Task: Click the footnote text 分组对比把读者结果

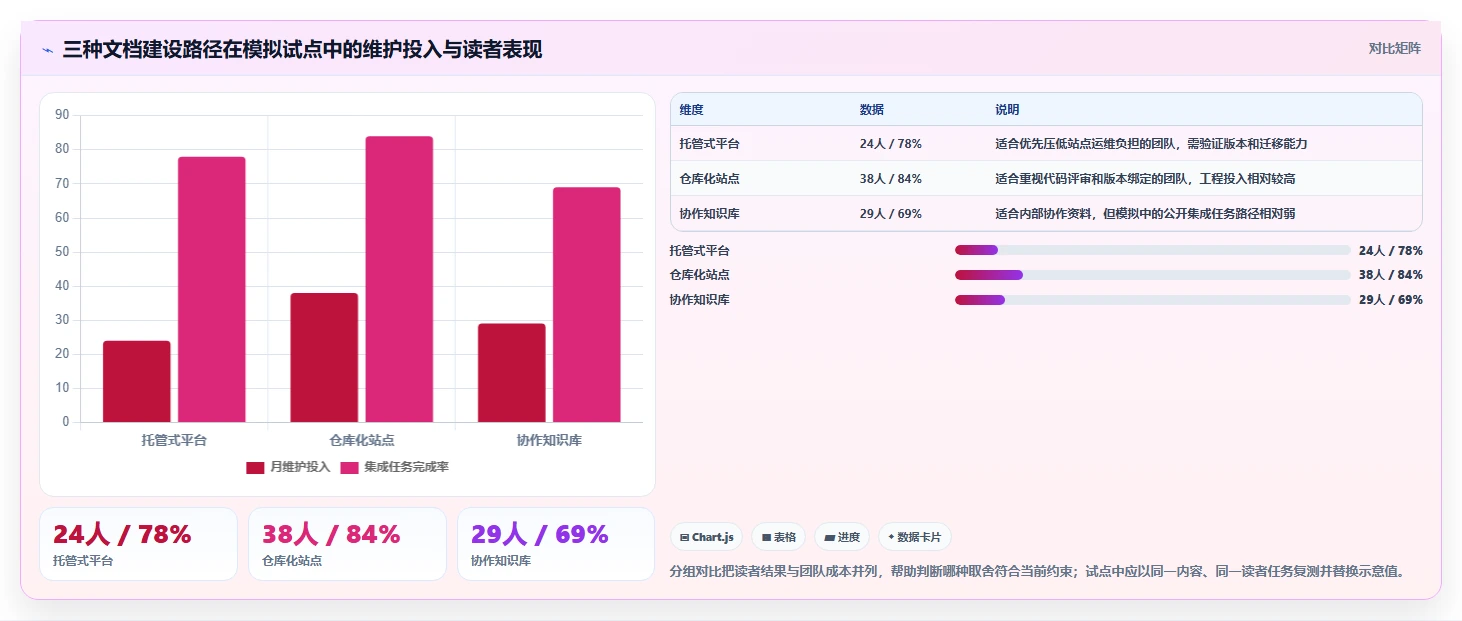Action: click(1037, 572)
